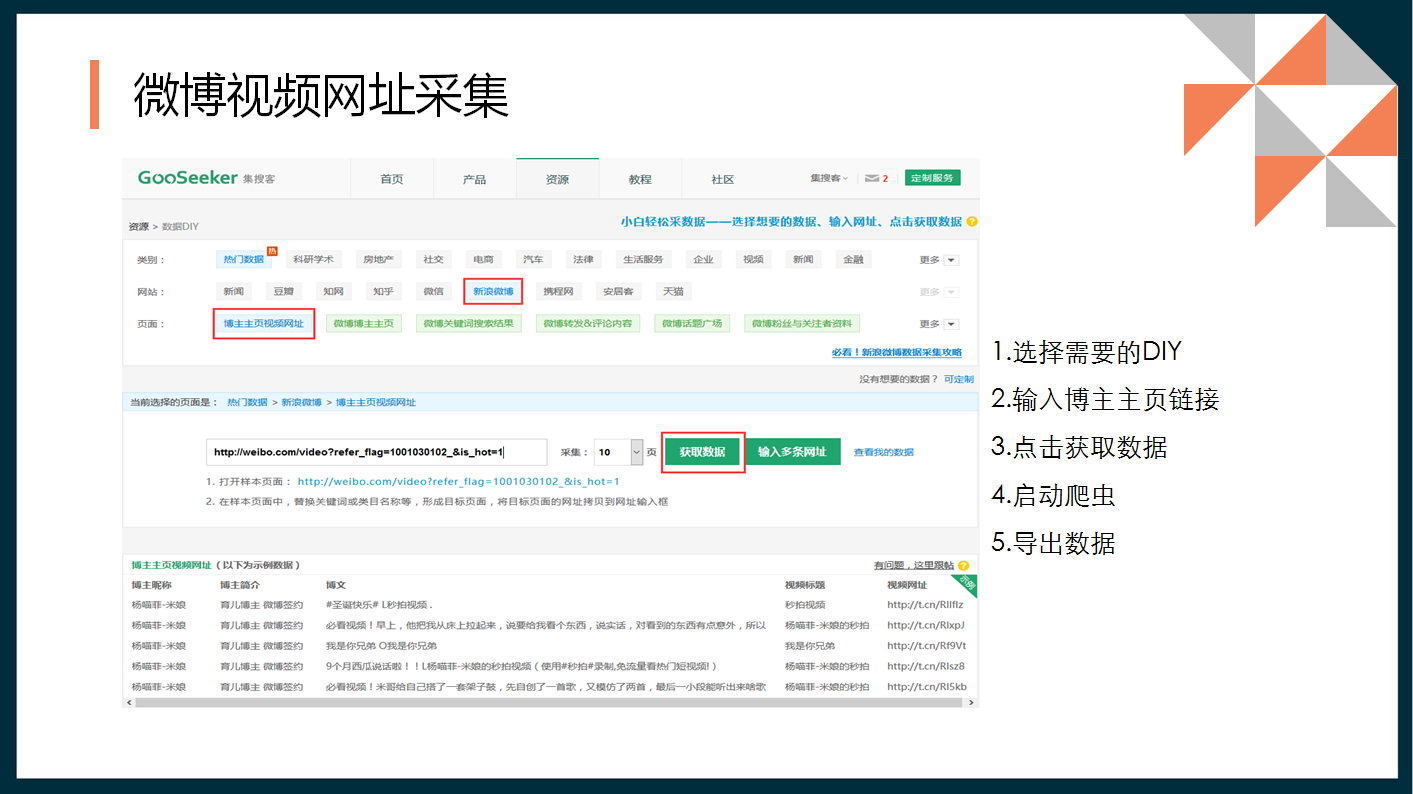Screen dimensions: 1413x794
Task: Select the 天猫 website
Action: (x=673, y=291)
